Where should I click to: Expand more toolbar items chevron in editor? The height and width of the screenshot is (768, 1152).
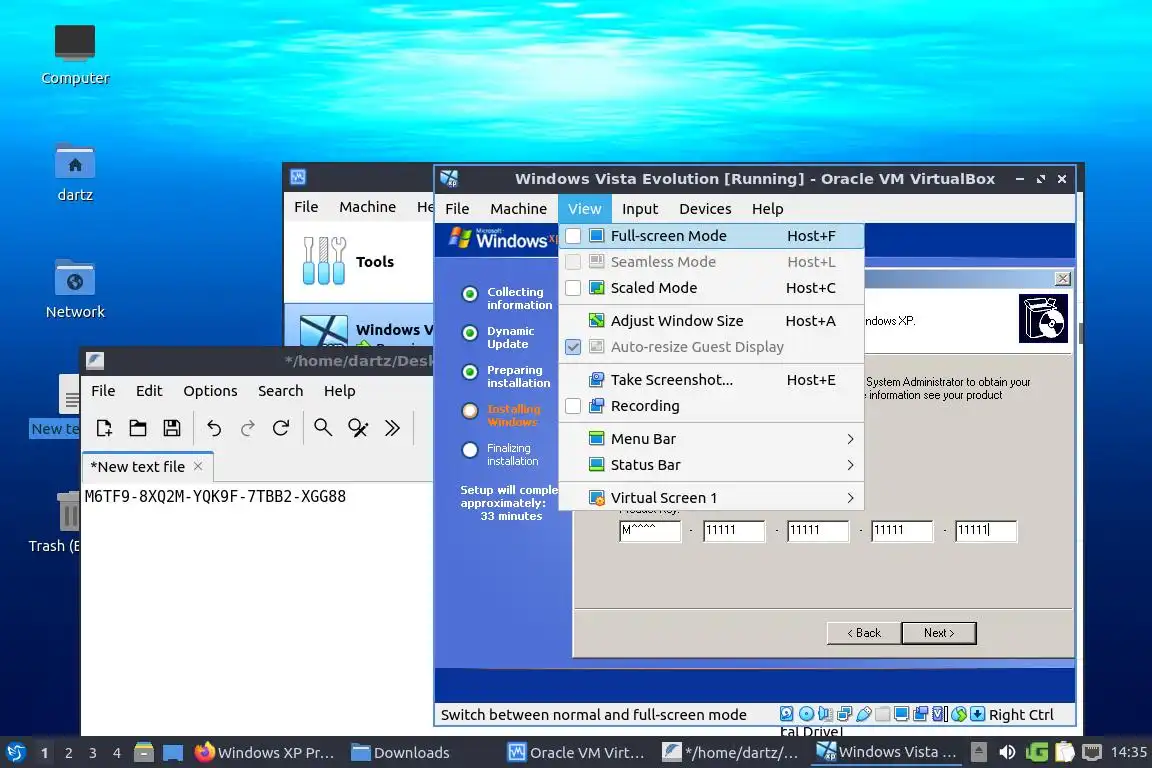click(392, 428)
